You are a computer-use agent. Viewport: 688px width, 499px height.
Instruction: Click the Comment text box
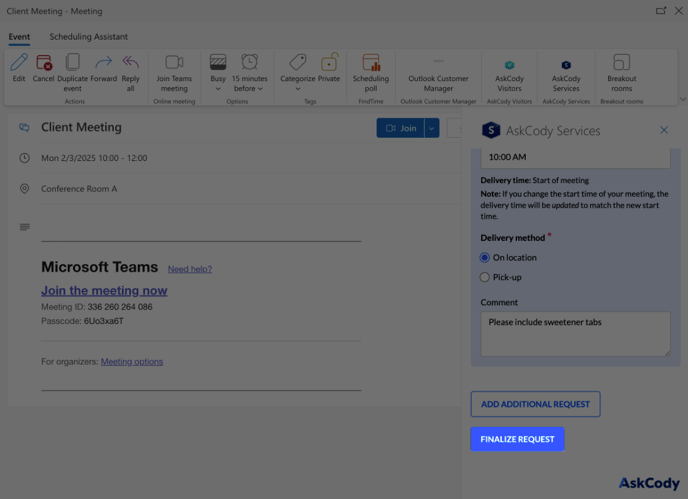(x=575, y=334)
